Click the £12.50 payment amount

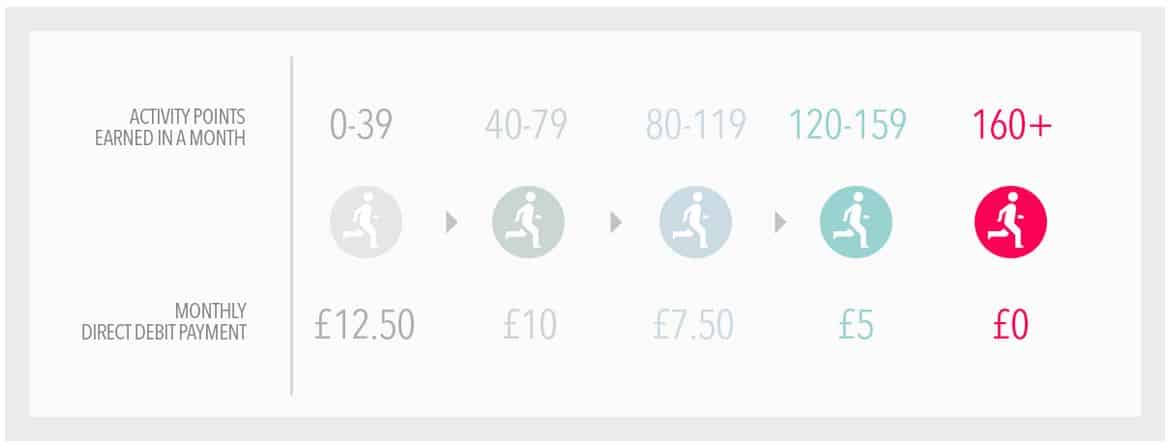pos(364,324)
